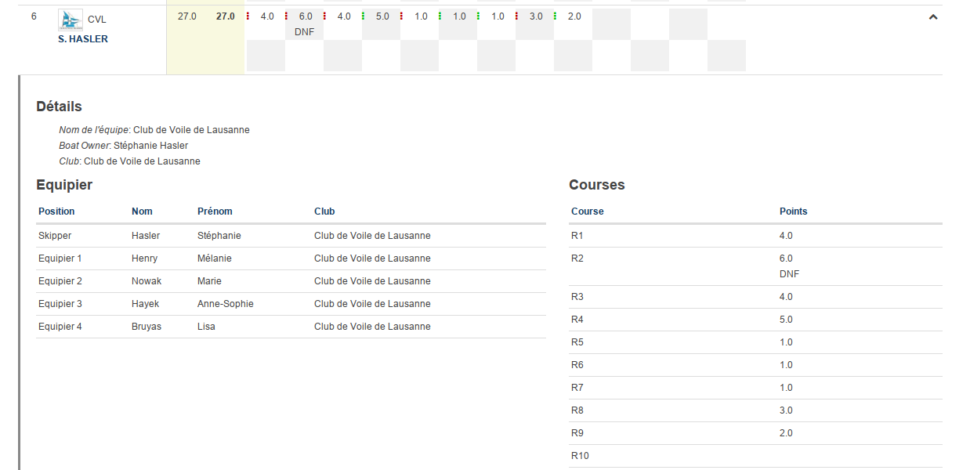The width and height of the screenshot is (970, 470).
Task: Click the CVL sailing club logo icon
Action: click(x=70, y=19)
